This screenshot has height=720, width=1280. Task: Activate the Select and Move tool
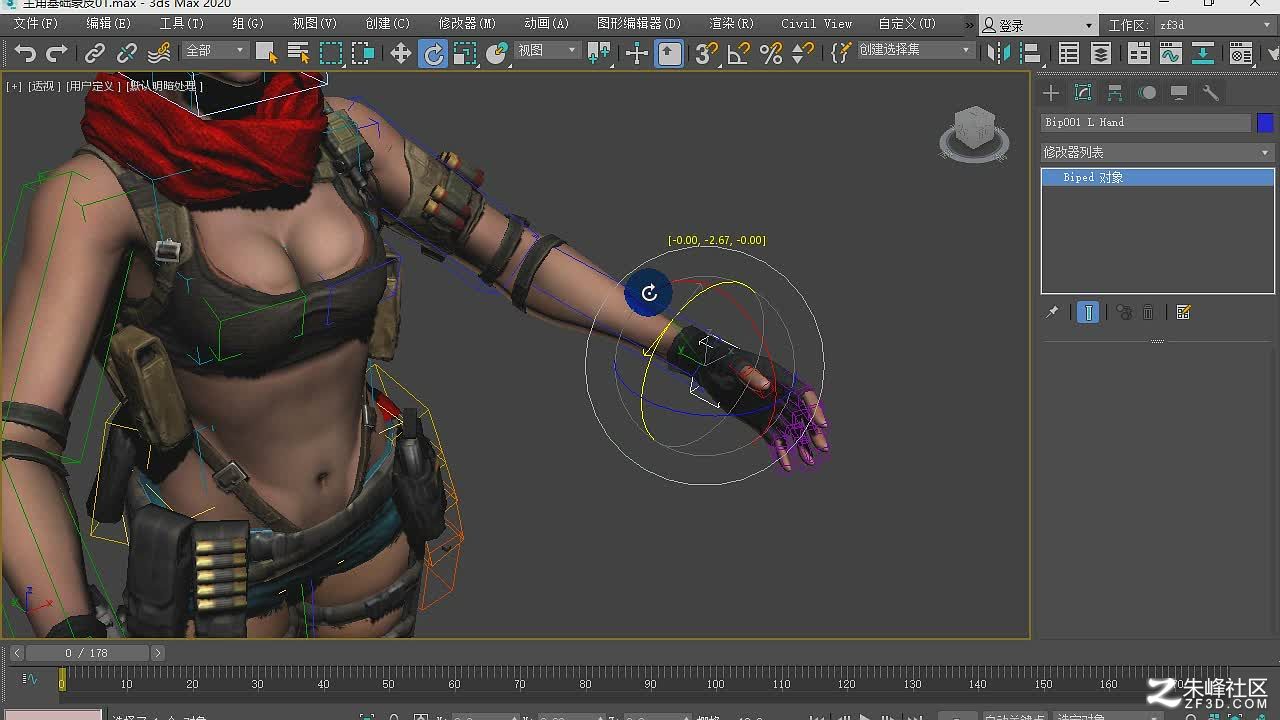(x=401, y=53)
